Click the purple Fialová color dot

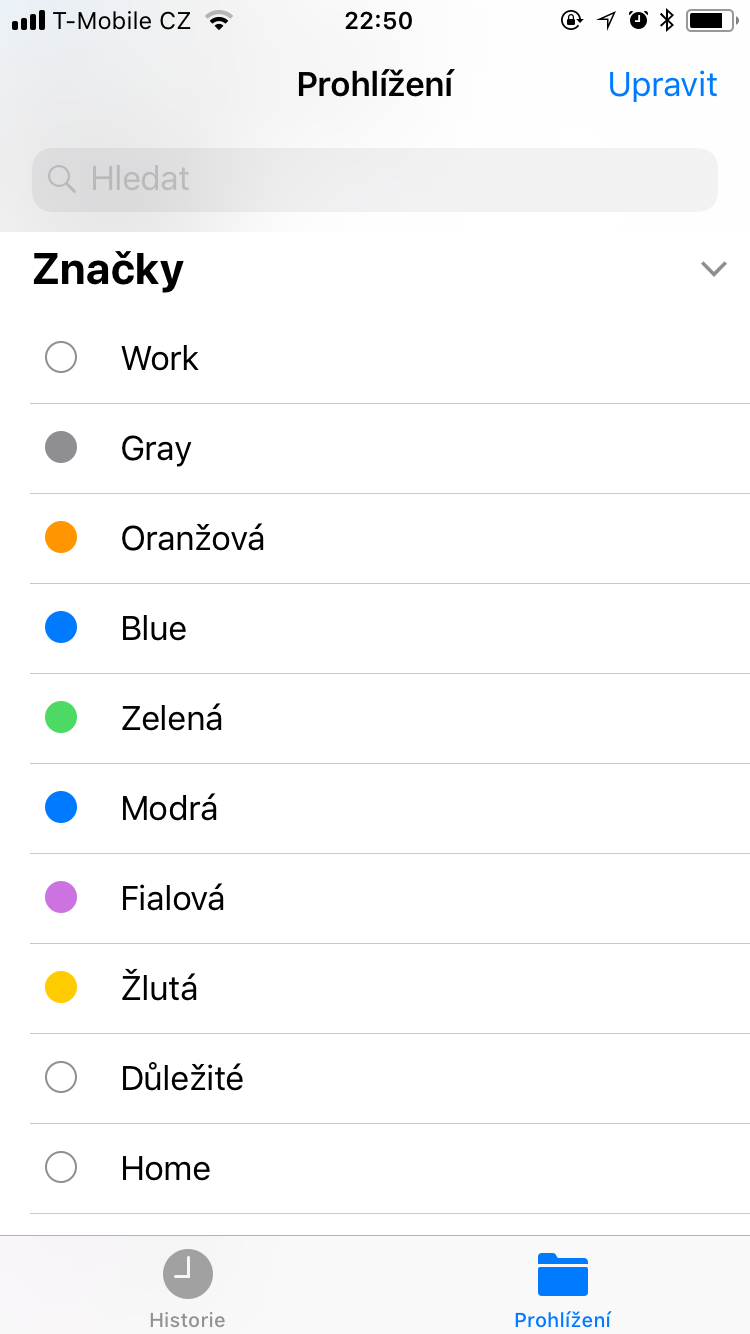61,898
